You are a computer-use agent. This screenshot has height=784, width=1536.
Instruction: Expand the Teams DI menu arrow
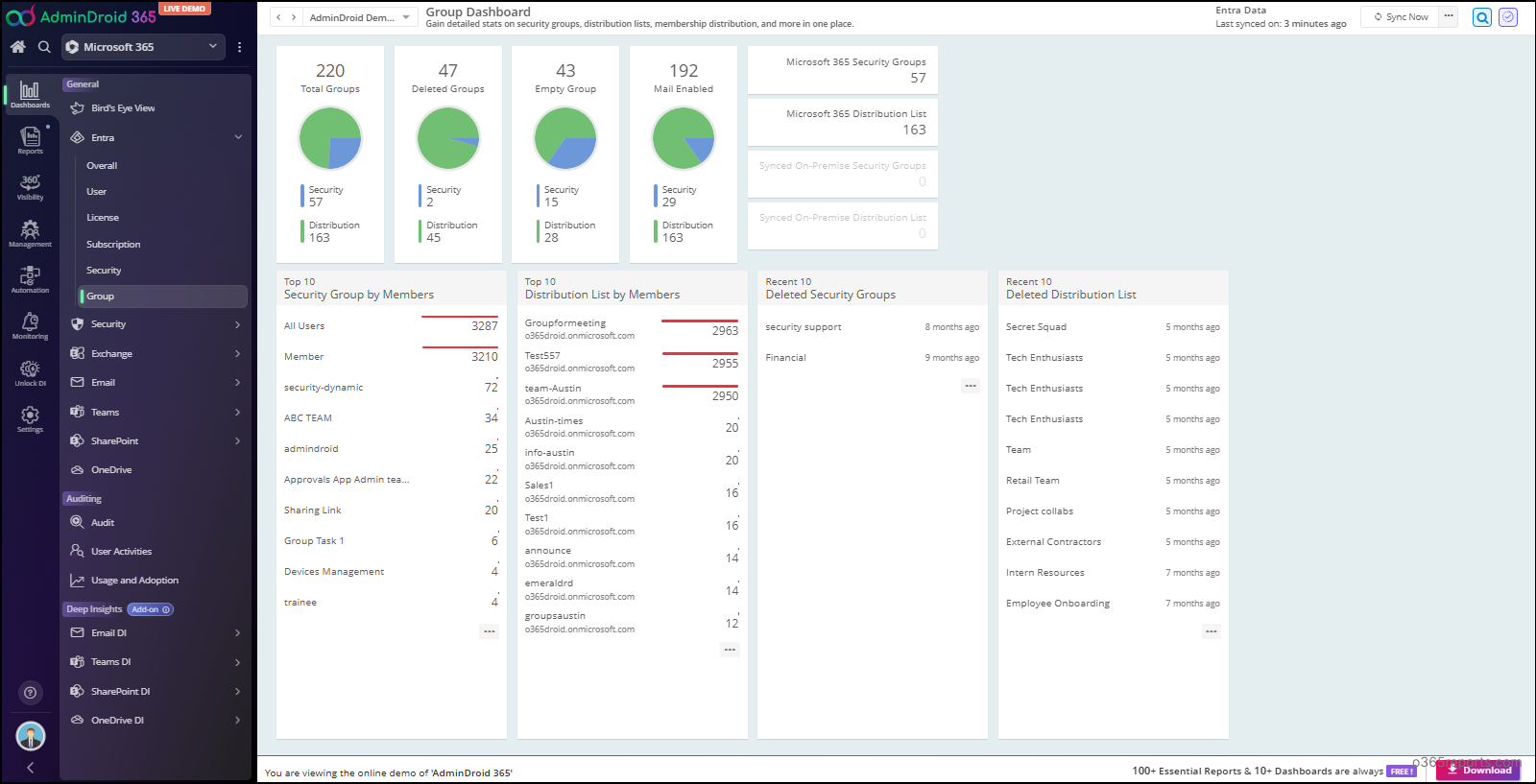[238, 662]
